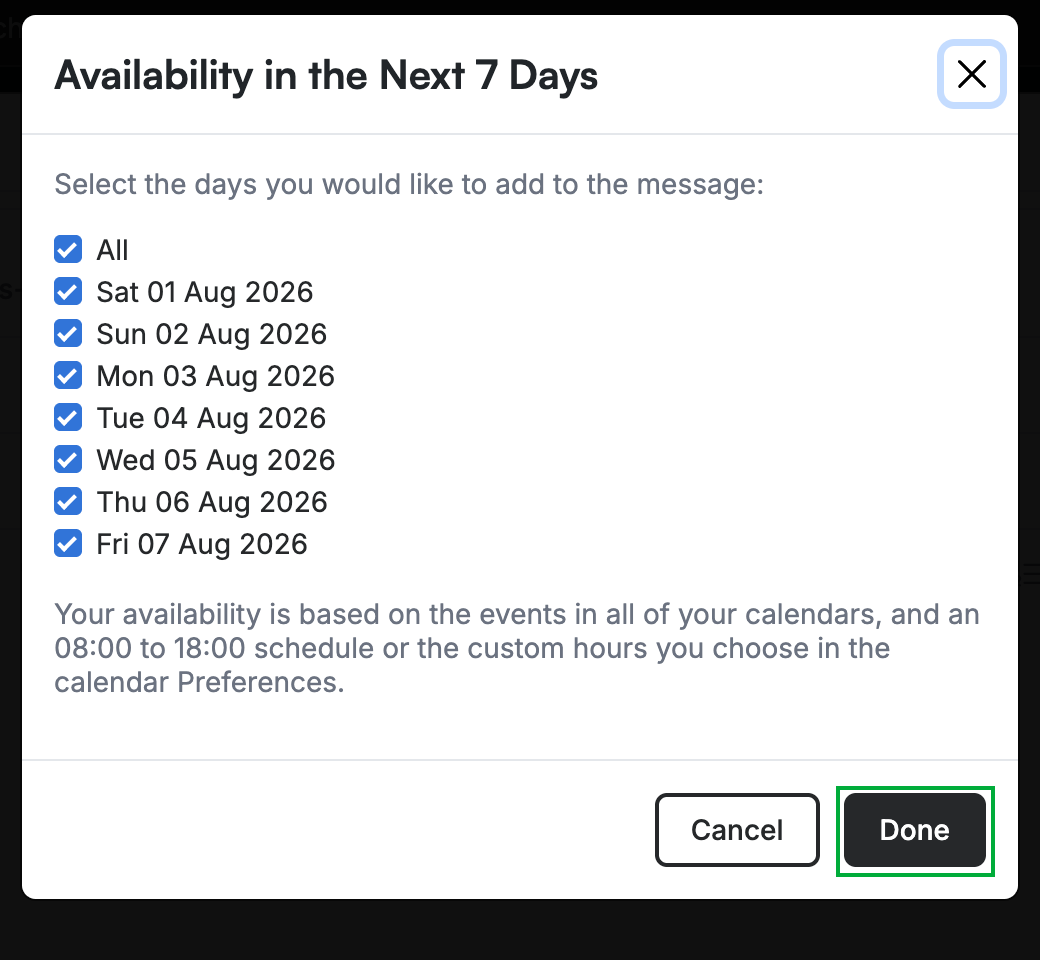Uncheck the Sat 01 Aug 2026 checkbox
The height and width of the screenshot is (960, 1040).
click(x=68, y=291)
